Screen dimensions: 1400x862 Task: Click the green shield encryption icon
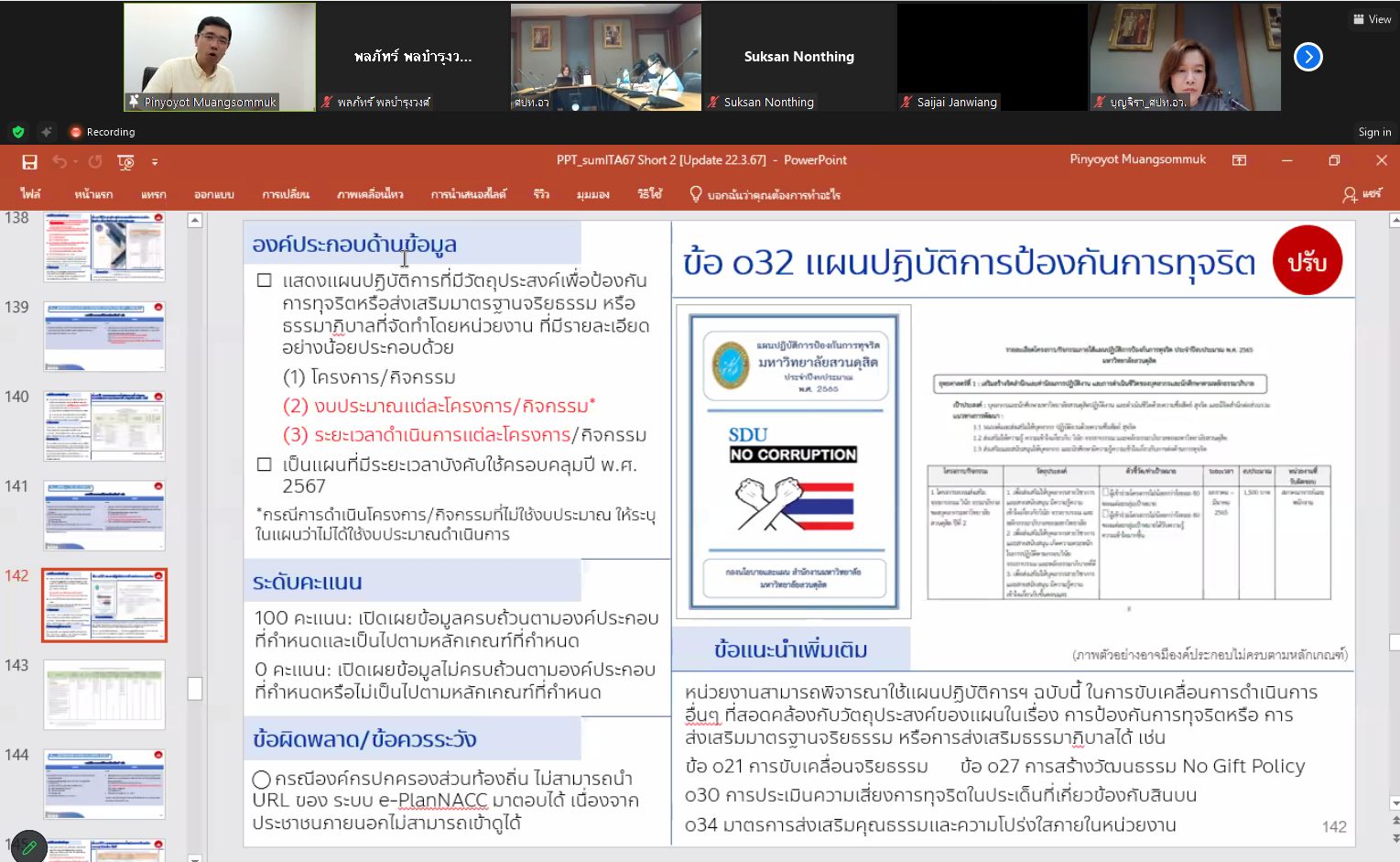click(x=18, y=132)
